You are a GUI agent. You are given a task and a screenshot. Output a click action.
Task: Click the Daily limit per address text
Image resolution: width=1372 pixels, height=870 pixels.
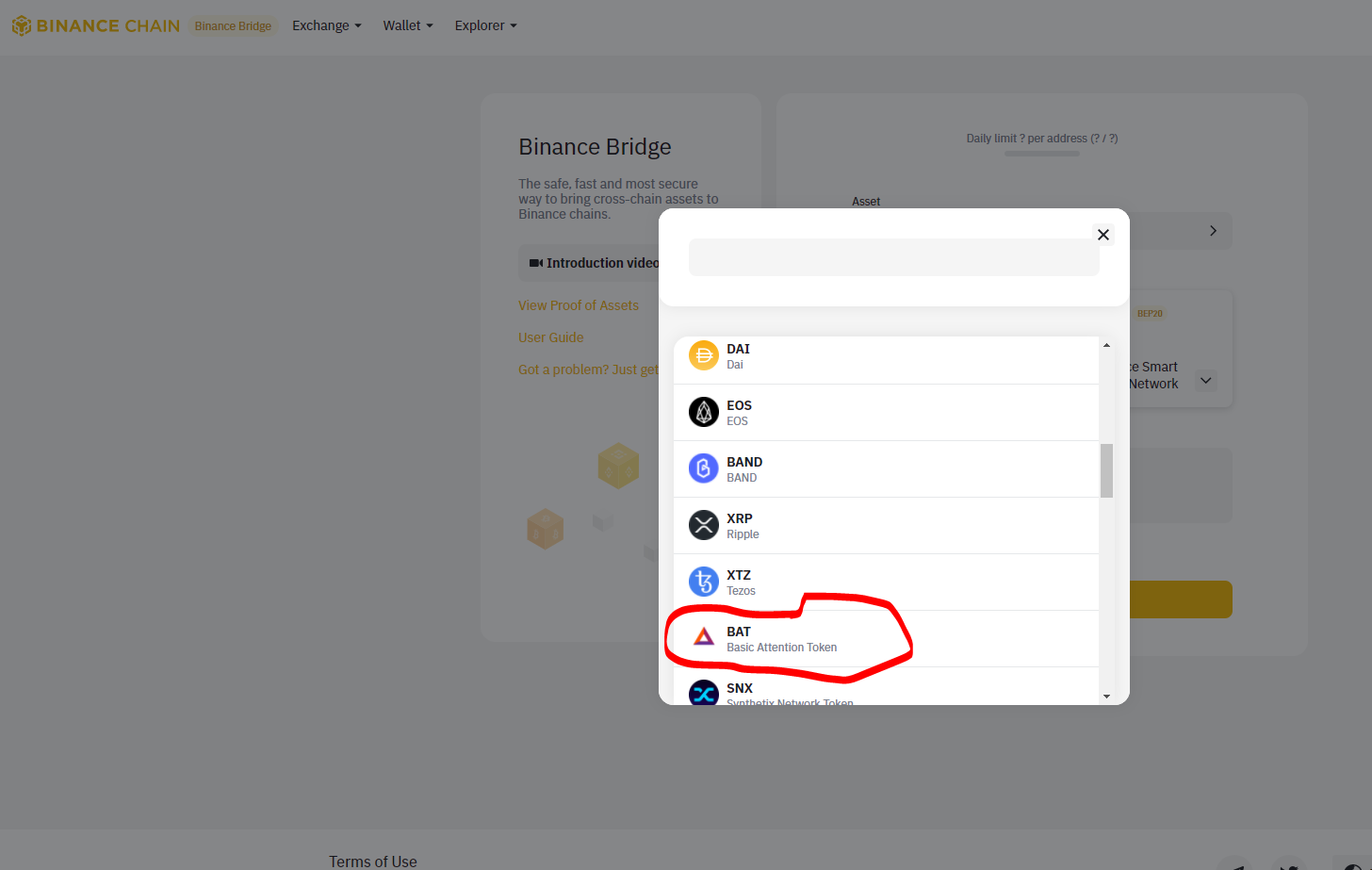click(x=1042, y=139)
